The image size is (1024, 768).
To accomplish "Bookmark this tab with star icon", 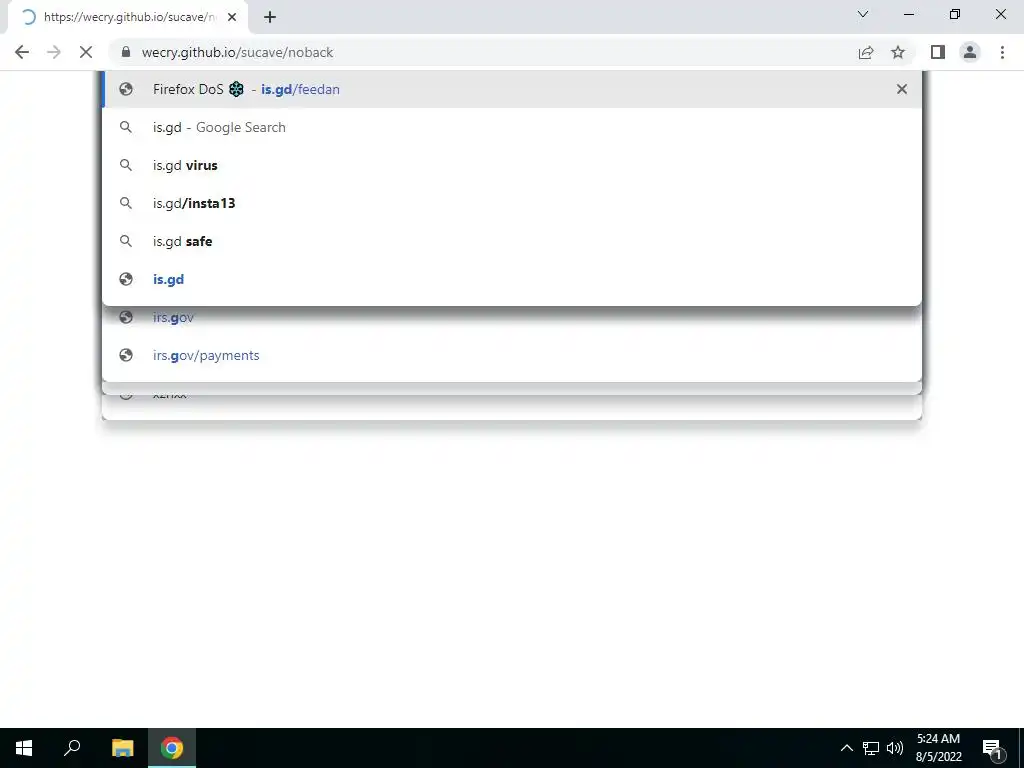I will point(898,52).
